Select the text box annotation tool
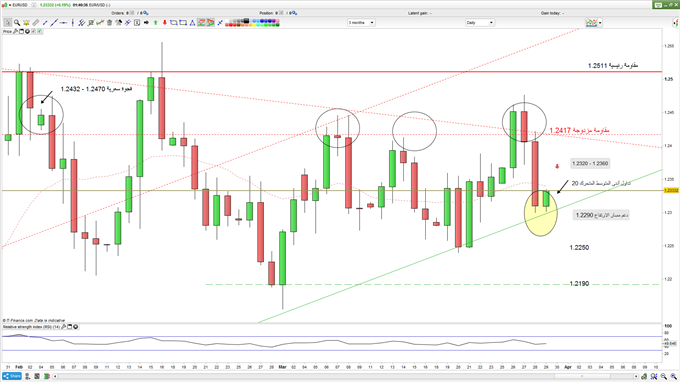The width and height of the screenshot is (680, 382). (137, 23)
